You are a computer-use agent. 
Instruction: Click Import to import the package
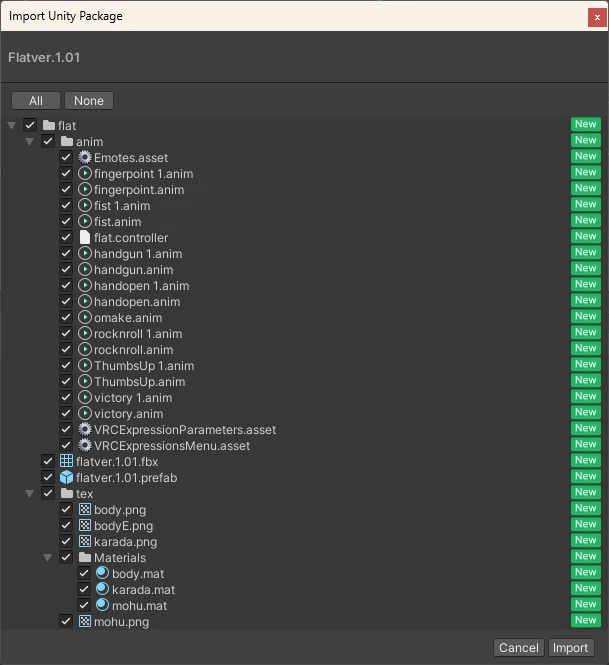coord(570,648)
